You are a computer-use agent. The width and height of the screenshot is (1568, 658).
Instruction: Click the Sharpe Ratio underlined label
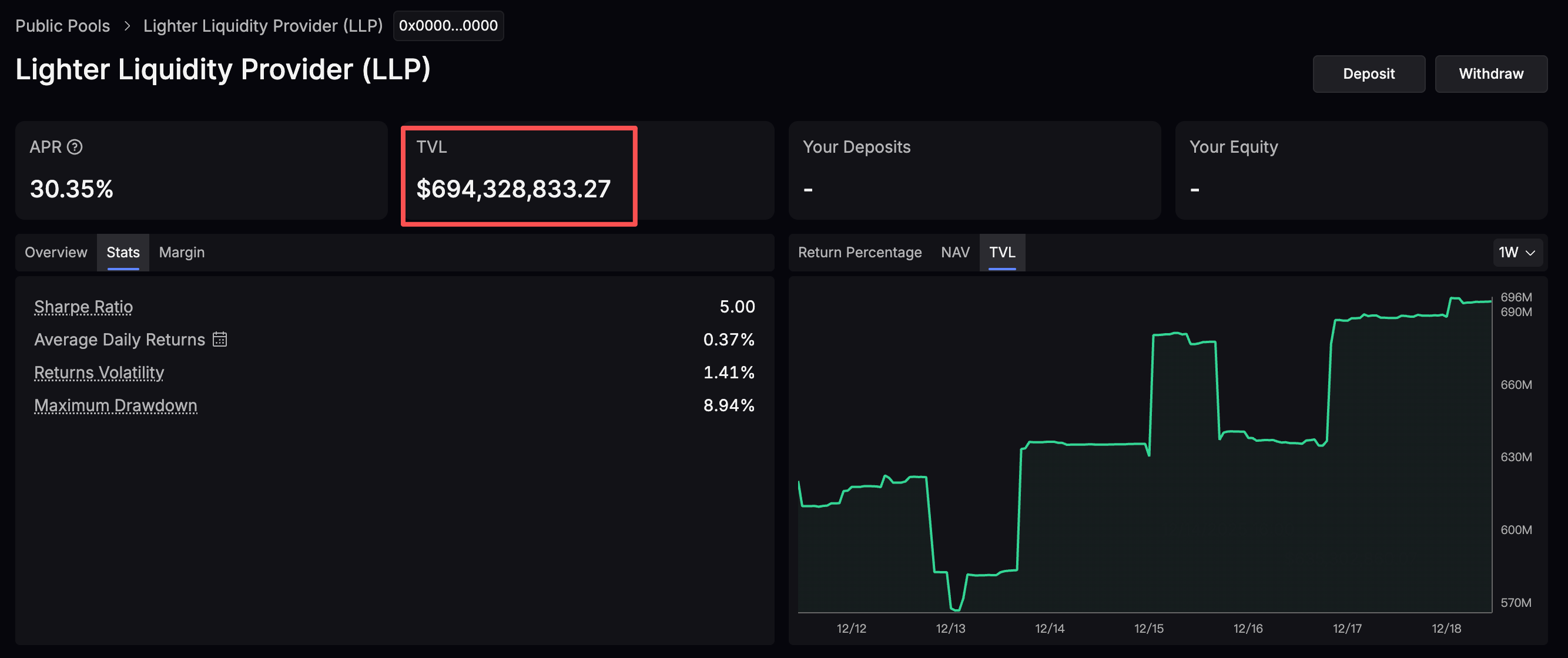[x=83, y=307]
